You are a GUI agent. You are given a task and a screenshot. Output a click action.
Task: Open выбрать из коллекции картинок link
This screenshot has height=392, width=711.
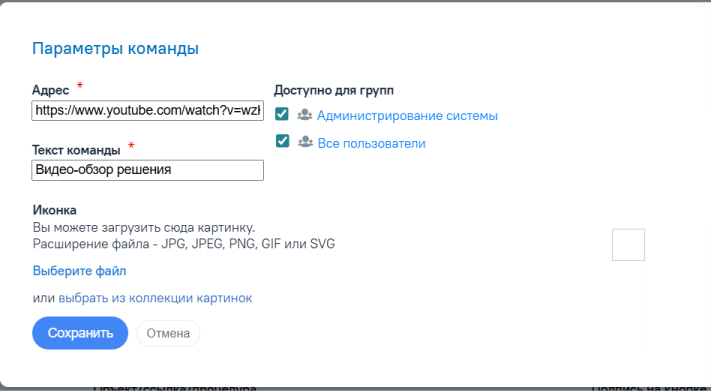coord(155,298)
